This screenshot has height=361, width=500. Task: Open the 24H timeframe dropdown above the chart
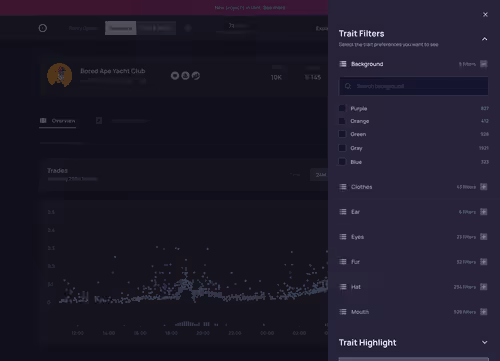(x=319, y=175)
